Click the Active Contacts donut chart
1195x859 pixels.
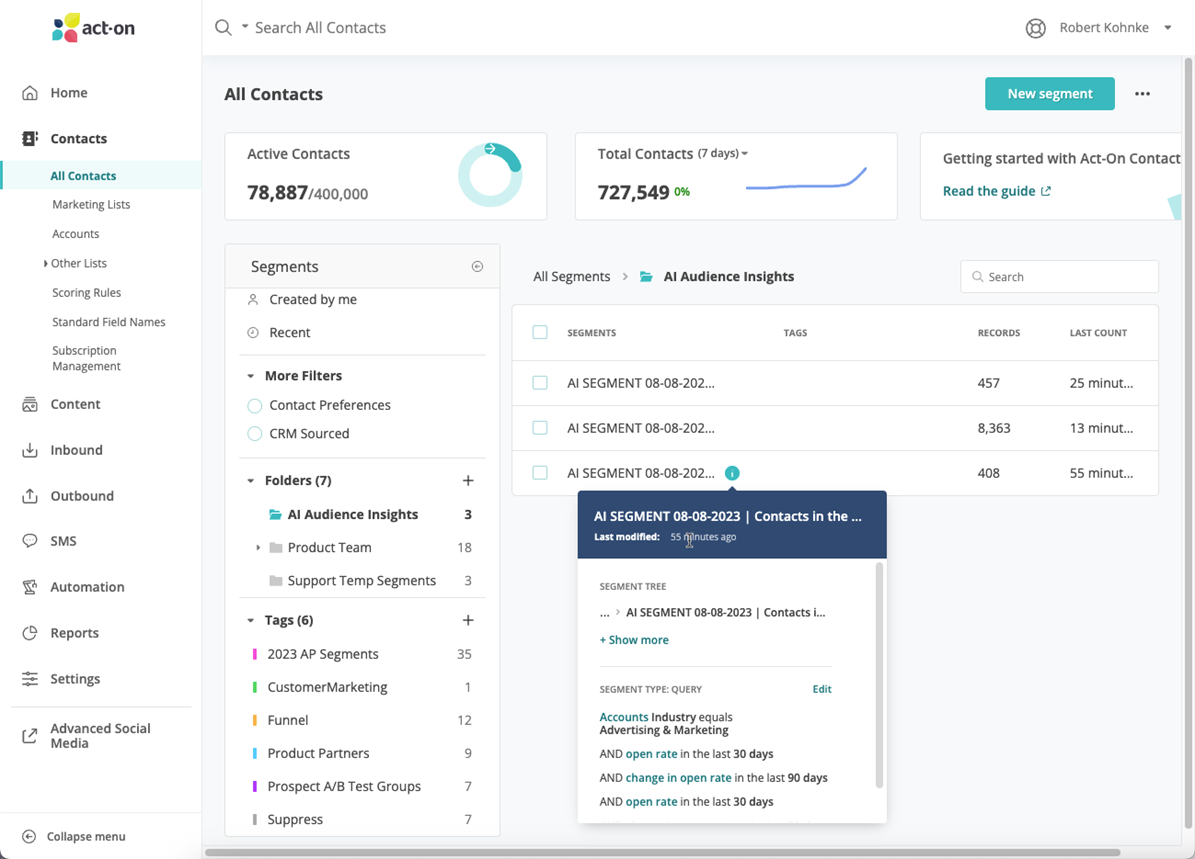[490, 175]
